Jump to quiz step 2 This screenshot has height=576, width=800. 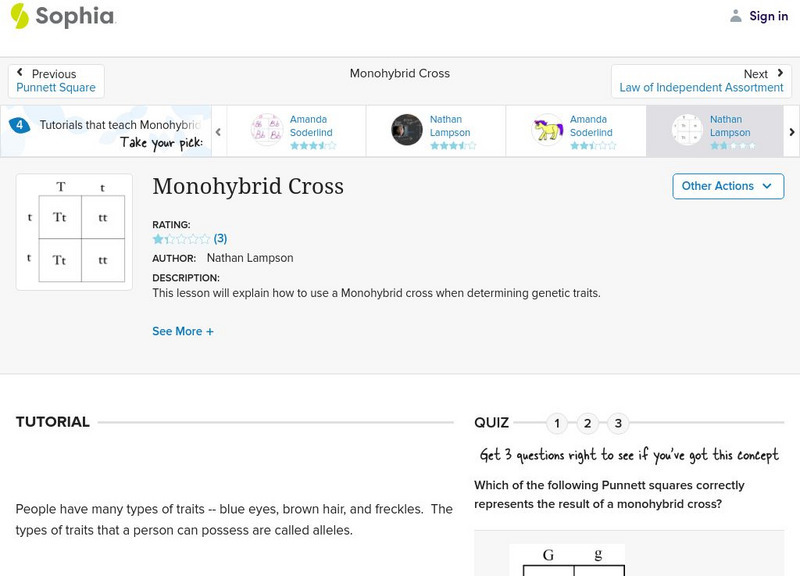587,423
